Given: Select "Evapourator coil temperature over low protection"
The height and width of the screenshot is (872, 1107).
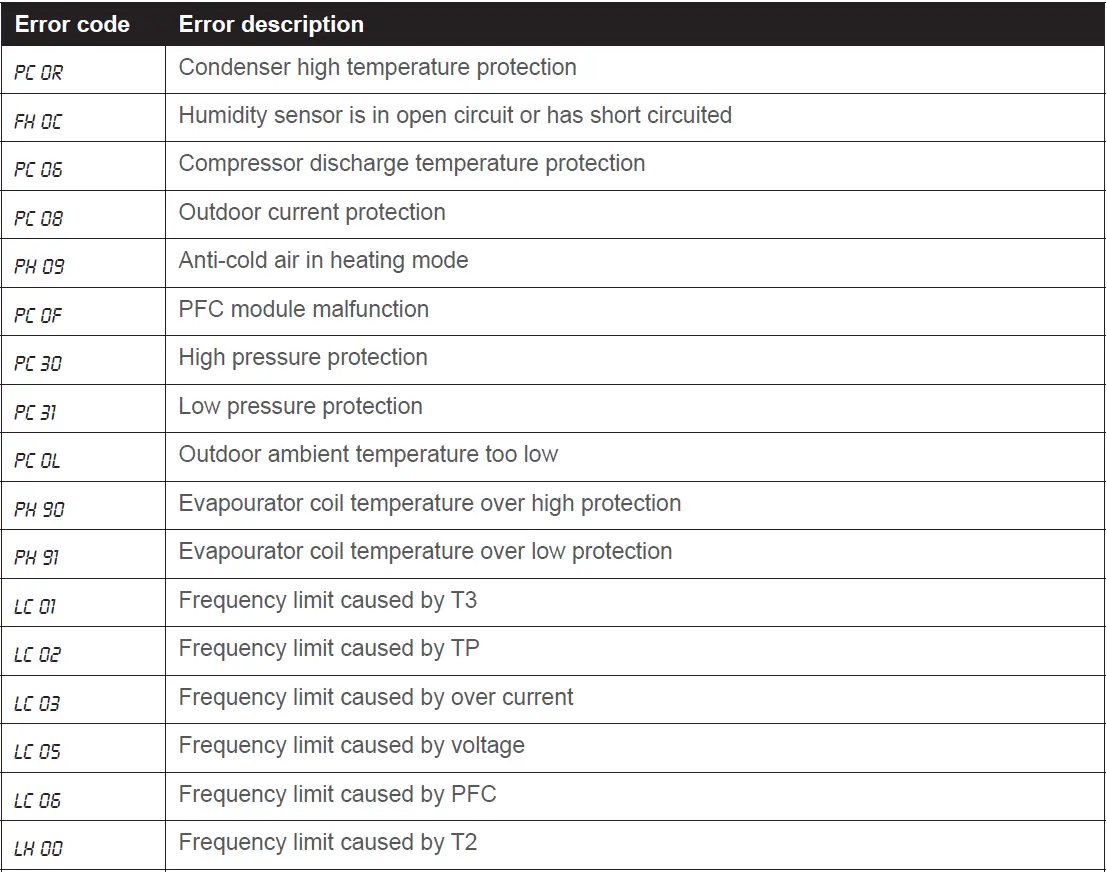Looking at the screenshot, I should click(x=425, y=551).
